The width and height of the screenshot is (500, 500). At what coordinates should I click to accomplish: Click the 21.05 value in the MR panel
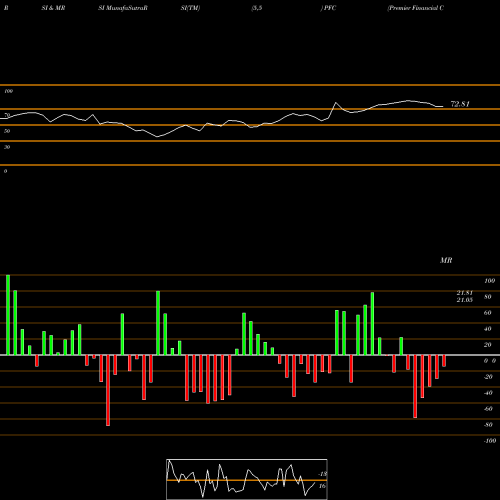465,300
